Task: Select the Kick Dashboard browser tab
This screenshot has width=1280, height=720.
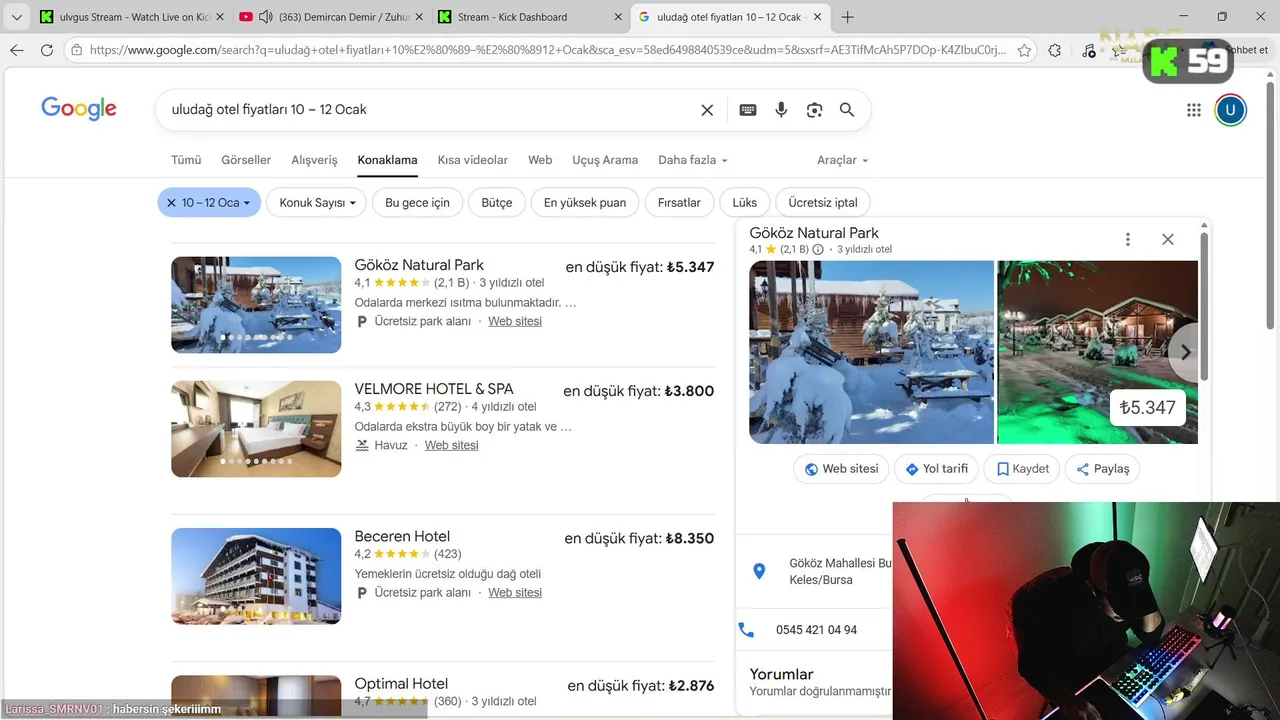Action: tap(530, 17)
